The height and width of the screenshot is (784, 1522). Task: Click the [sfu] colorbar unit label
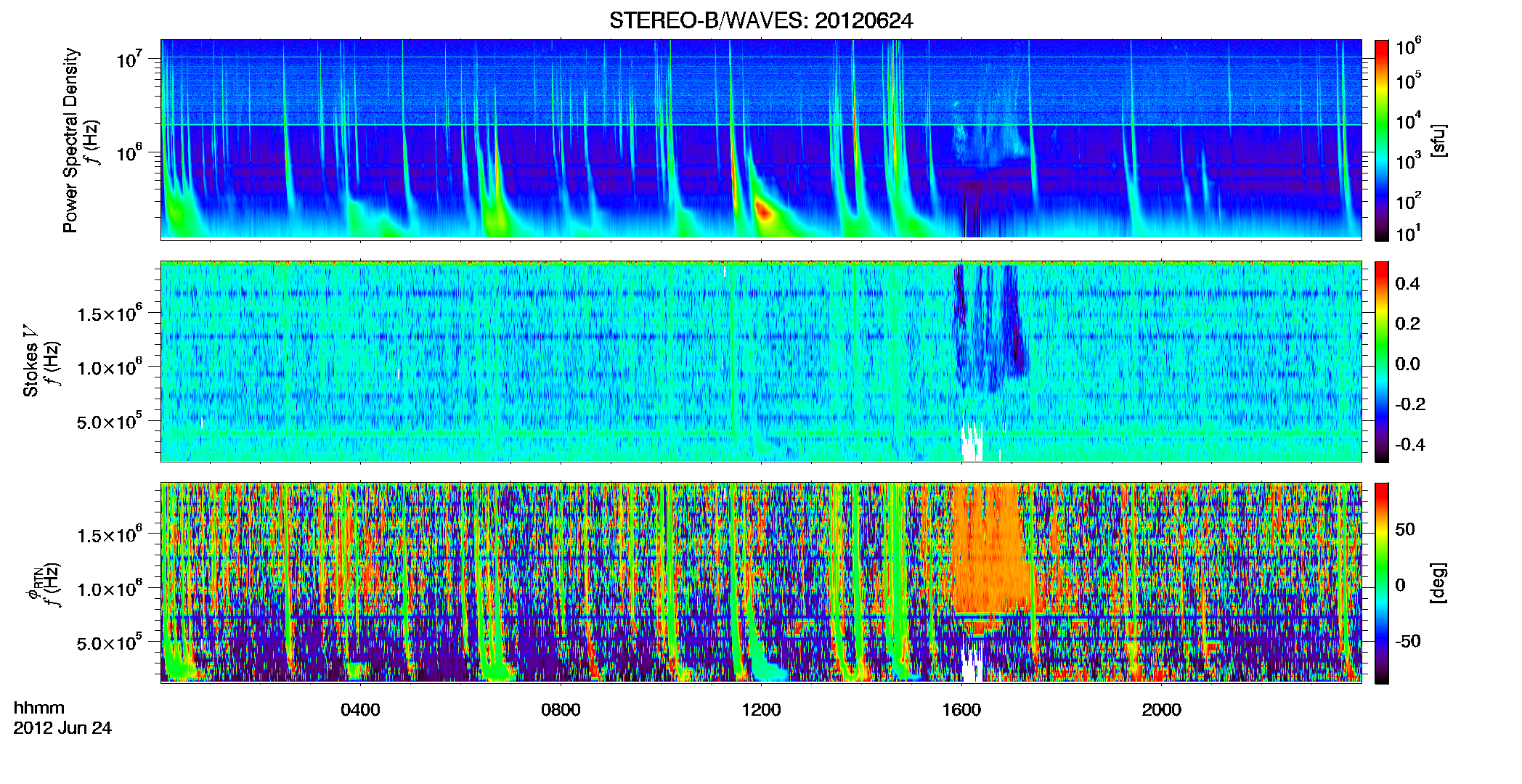point(1438,141)
